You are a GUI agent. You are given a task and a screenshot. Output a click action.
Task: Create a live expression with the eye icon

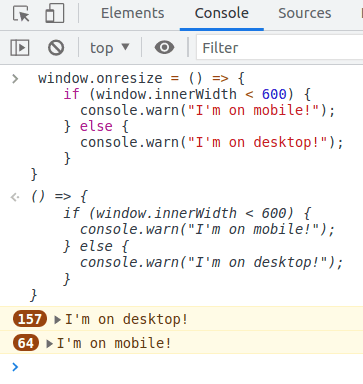(x=164, y=47)
